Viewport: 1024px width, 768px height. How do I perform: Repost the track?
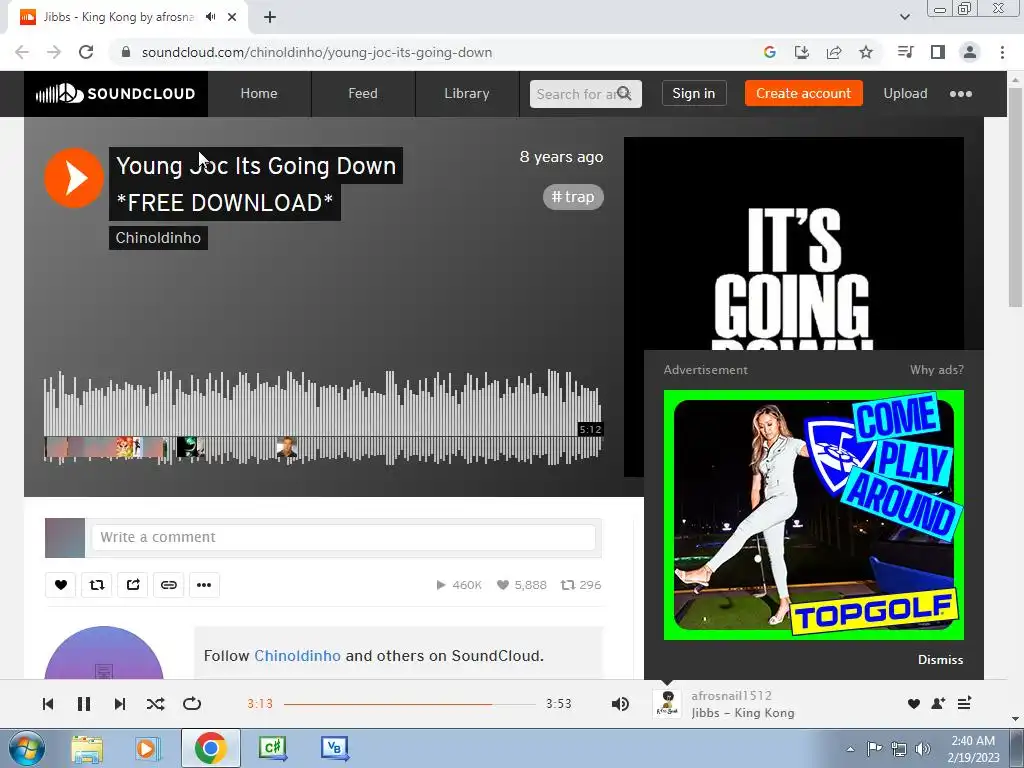pyautogui.click(x=97, y=584)
